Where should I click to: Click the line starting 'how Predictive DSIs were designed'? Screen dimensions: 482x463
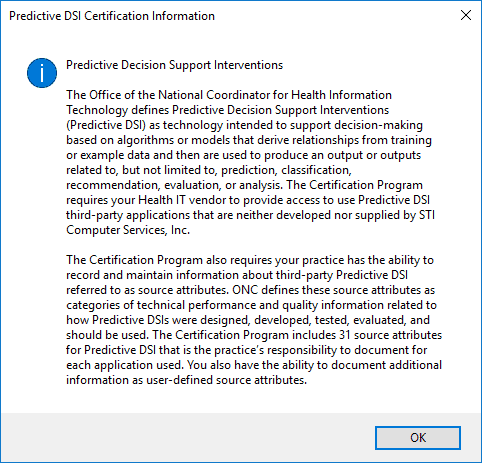pyautogui.click(x=248, y=320)
